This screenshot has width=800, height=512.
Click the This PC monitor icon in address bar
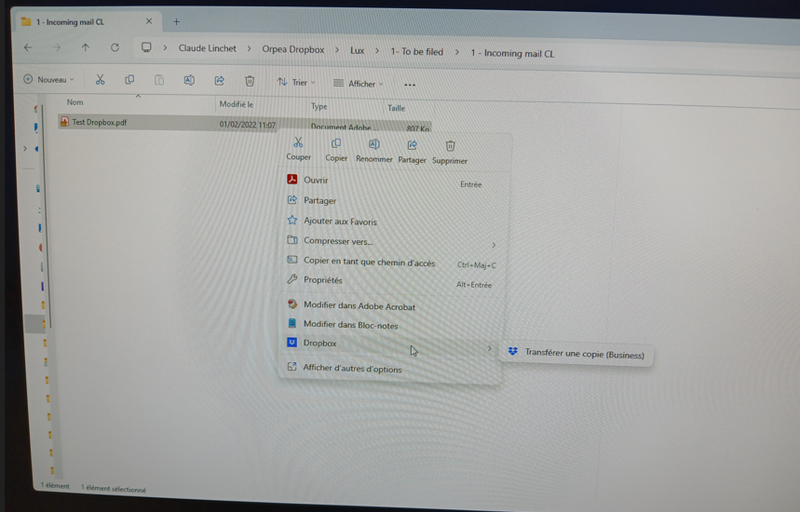(x=146, y=47)
